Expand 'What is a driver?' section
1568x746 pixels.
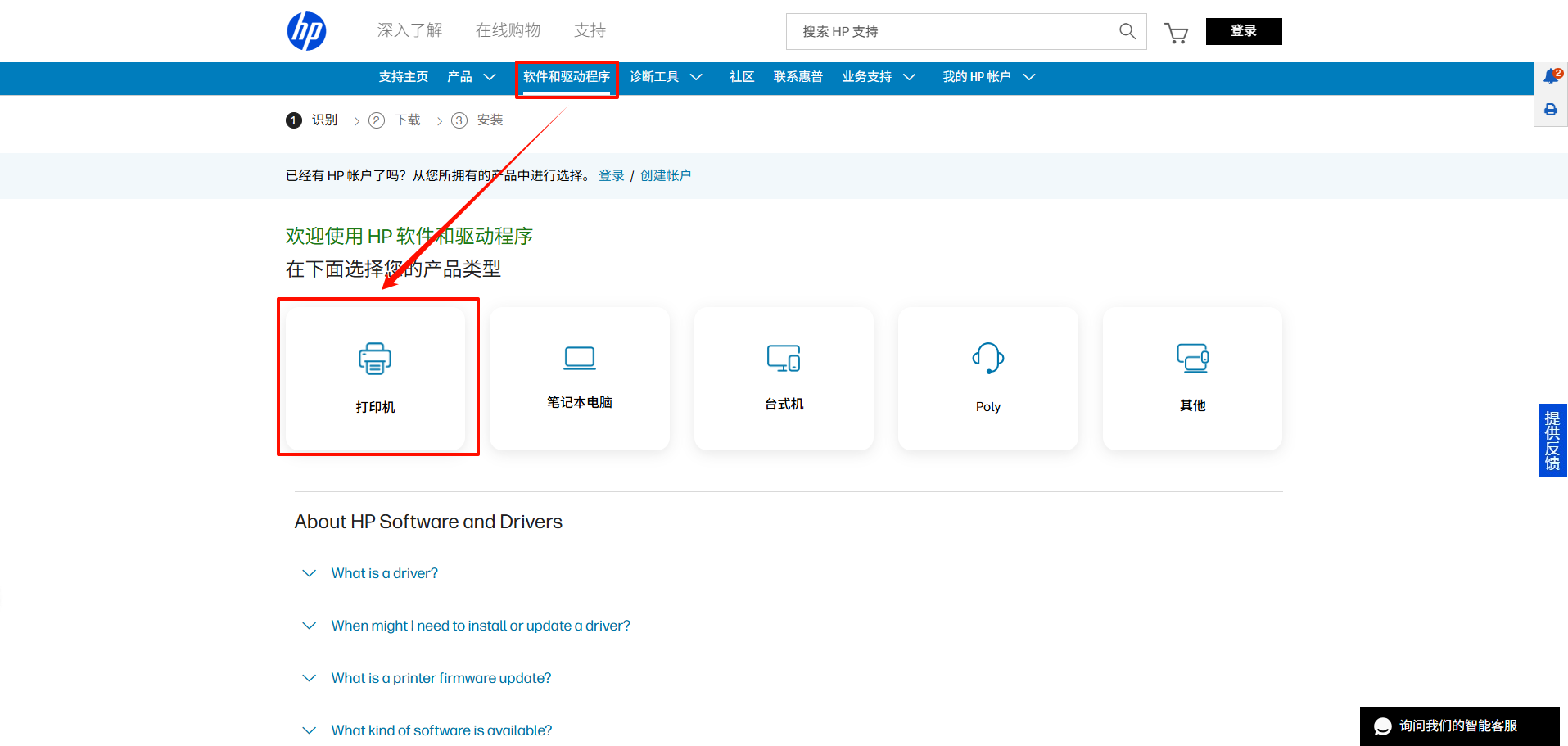click(384, 573)
